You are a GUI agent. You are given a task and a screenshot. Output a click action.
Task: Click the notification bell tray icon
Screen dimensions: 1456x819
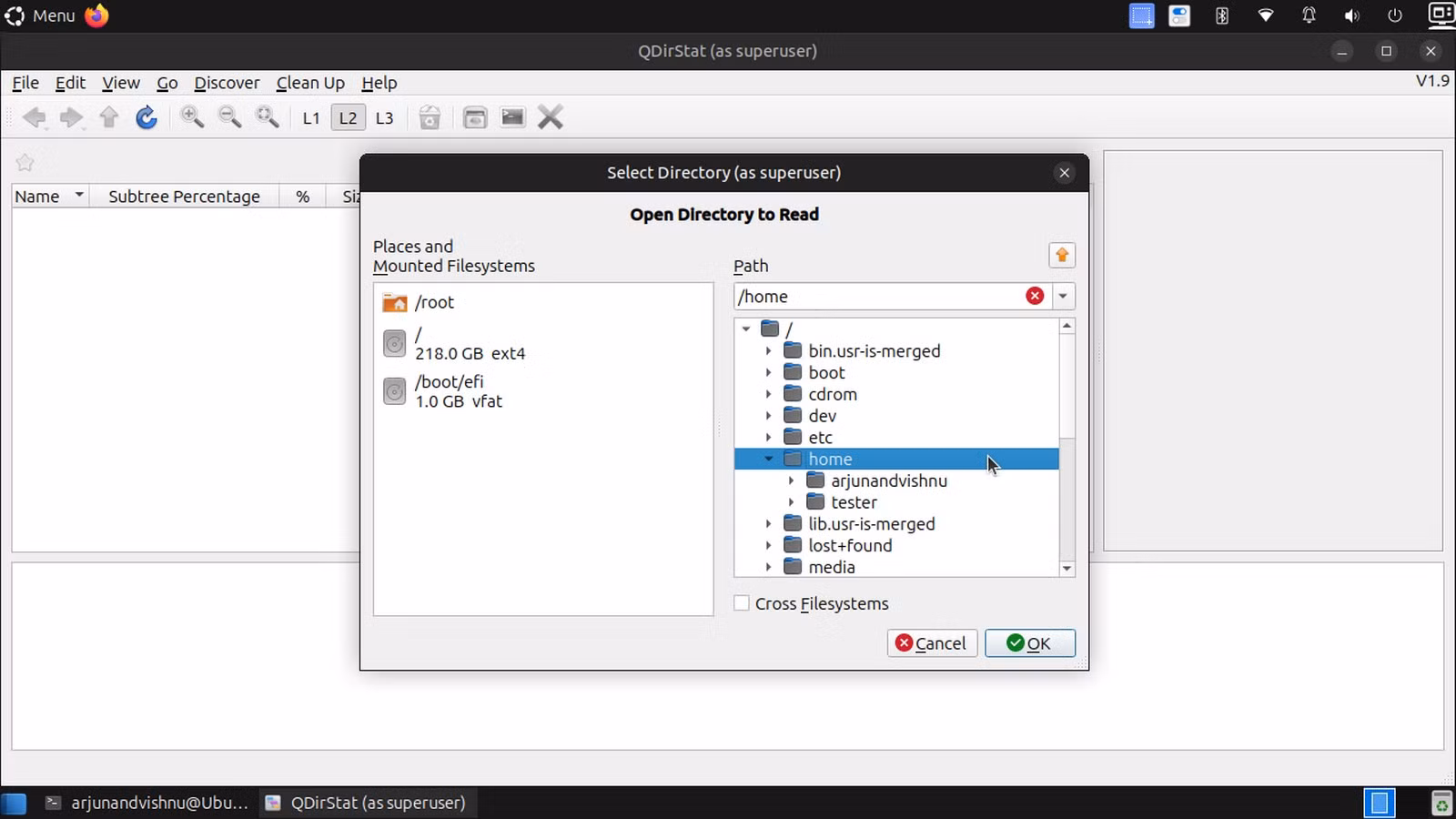[x=1309, y=15]
